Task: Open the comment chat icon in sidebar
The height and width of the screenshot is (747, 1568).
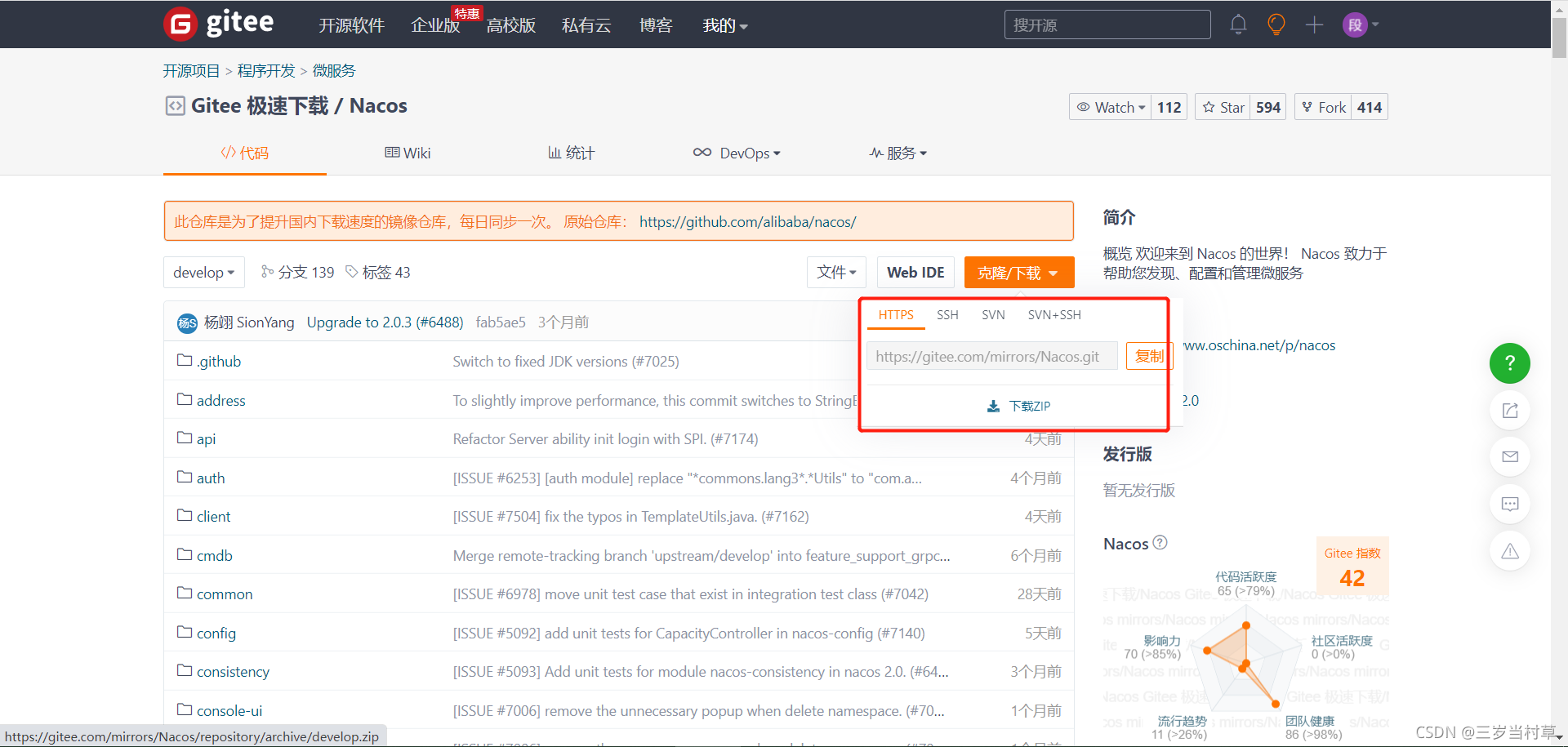Action: [1510, 504]
